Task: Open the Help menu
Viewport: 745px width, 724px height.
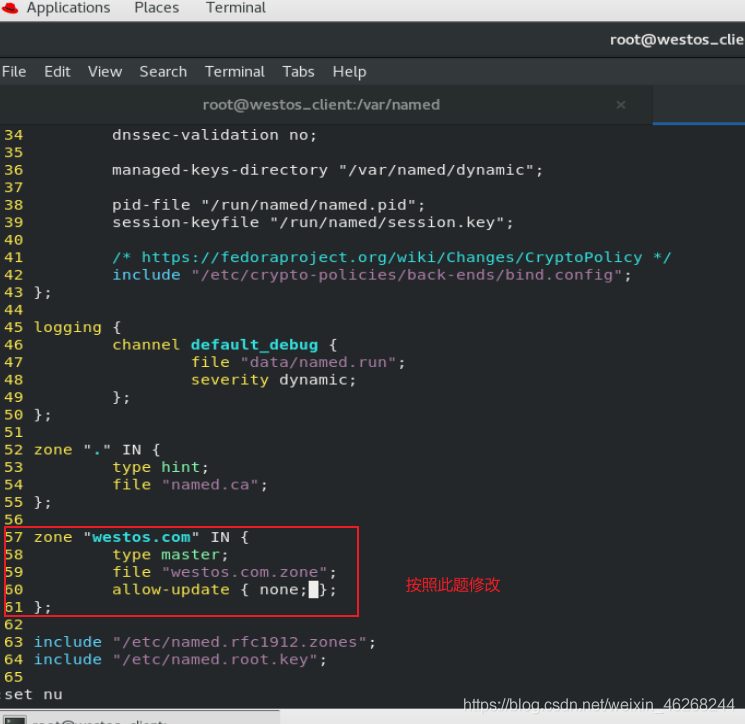Action: tap(349, 72)
